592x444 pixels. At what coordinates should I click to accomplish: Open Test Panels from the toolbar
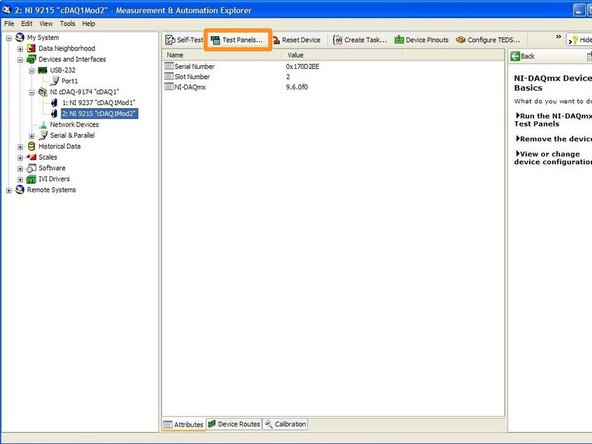[237, 40]
